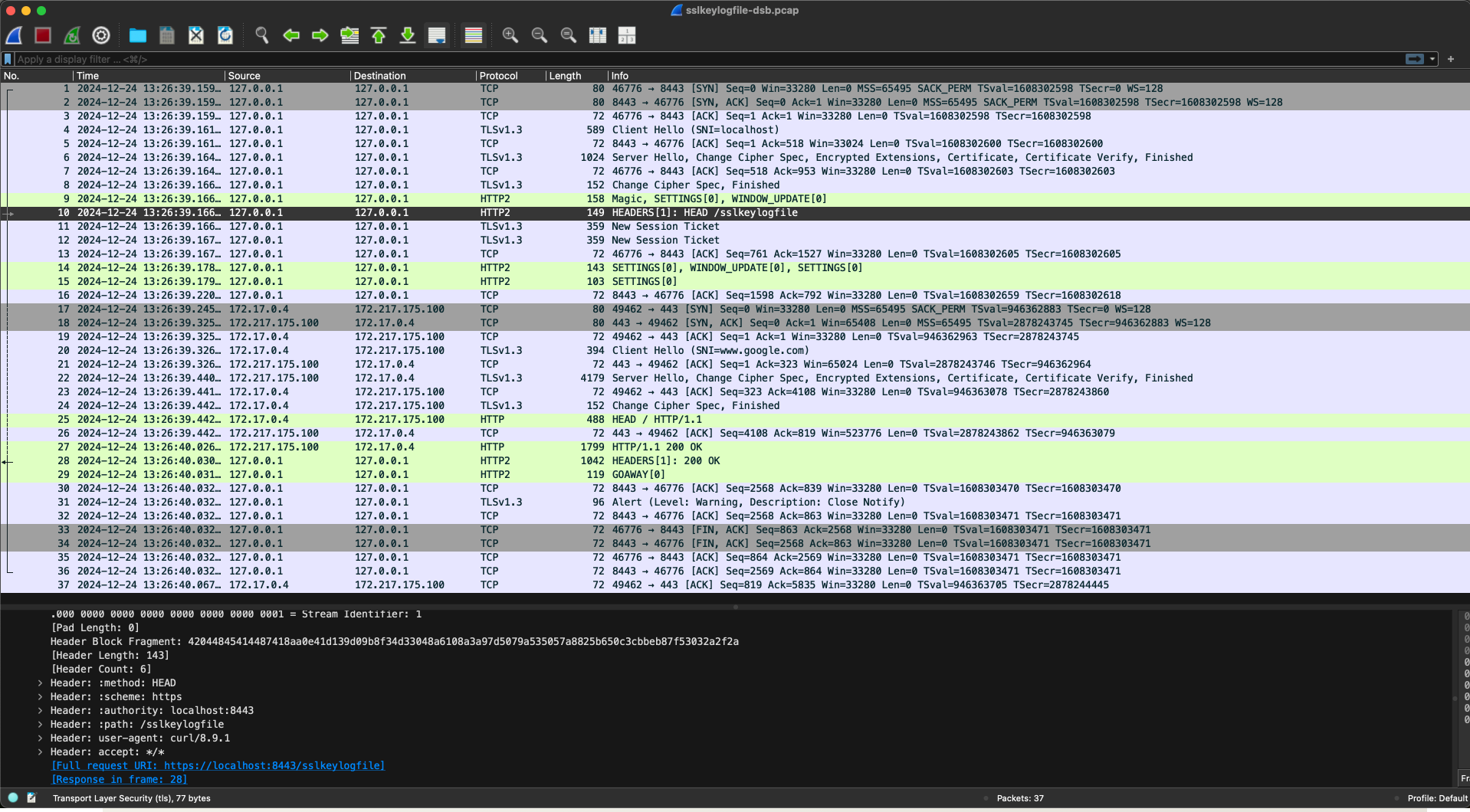Sort by the Protocol column header
This screenshot has height=812, width=1470.
510,76
